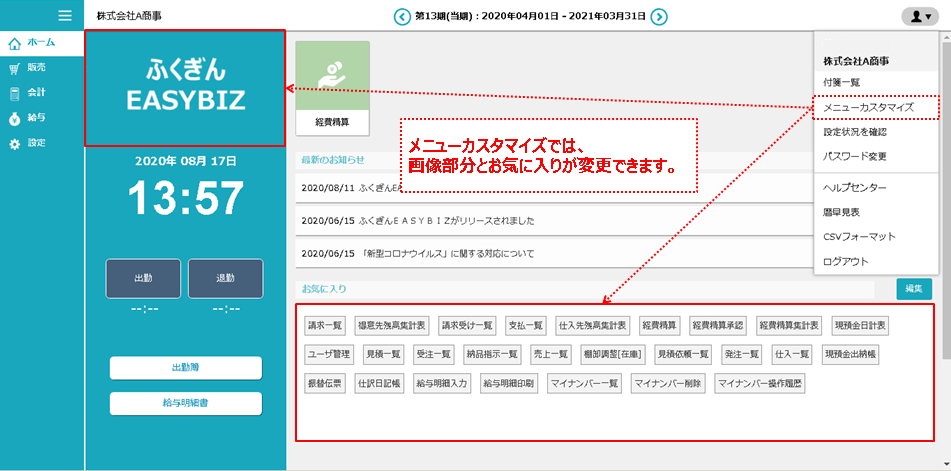Image resolution: width=951 pixels, height=471 pixels.
Task: Open favorite 受注一覧
Action: coord(433,354)
